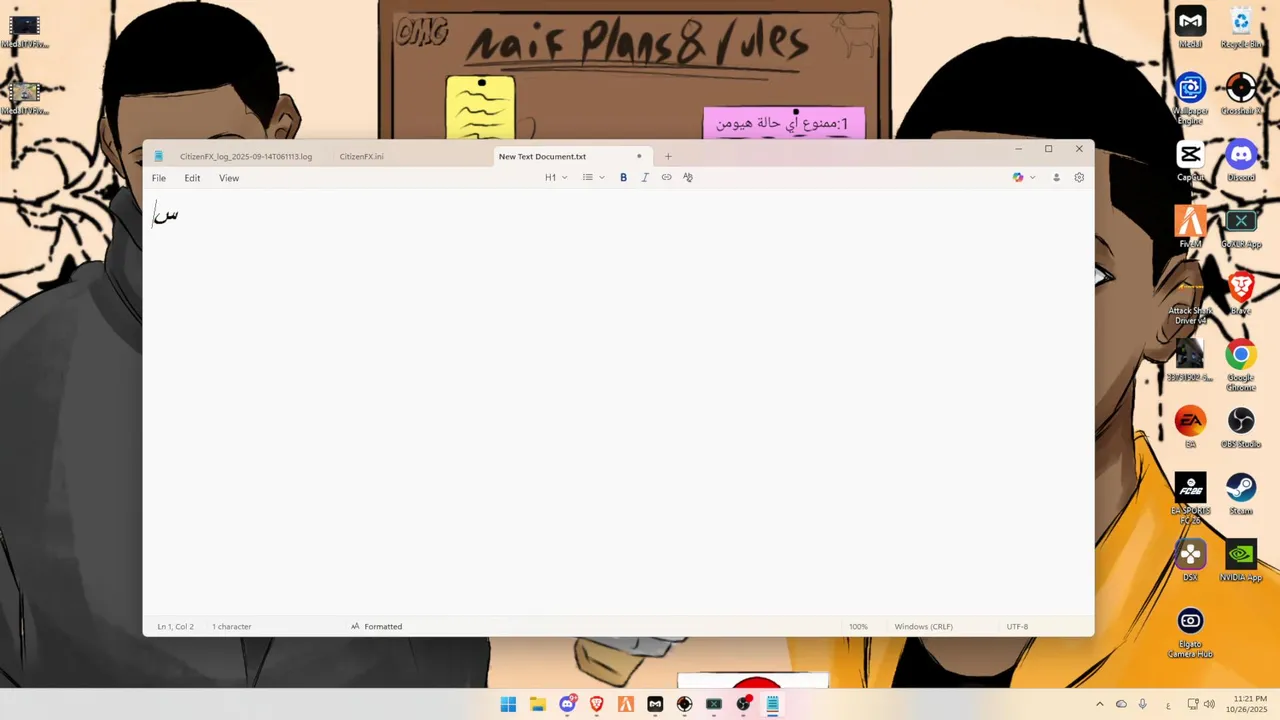The width and height of the screenshot is (1280, 720).
Task: Open Brave browser from the taskbar
Action: (596, 704)
